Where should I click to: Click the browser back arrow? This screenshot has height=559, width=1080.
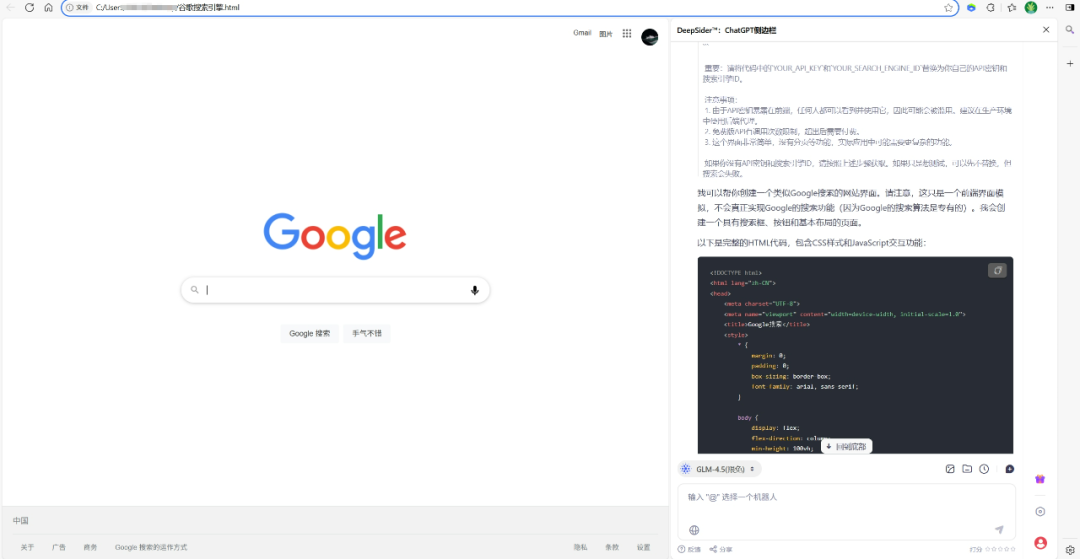[10, 8]
